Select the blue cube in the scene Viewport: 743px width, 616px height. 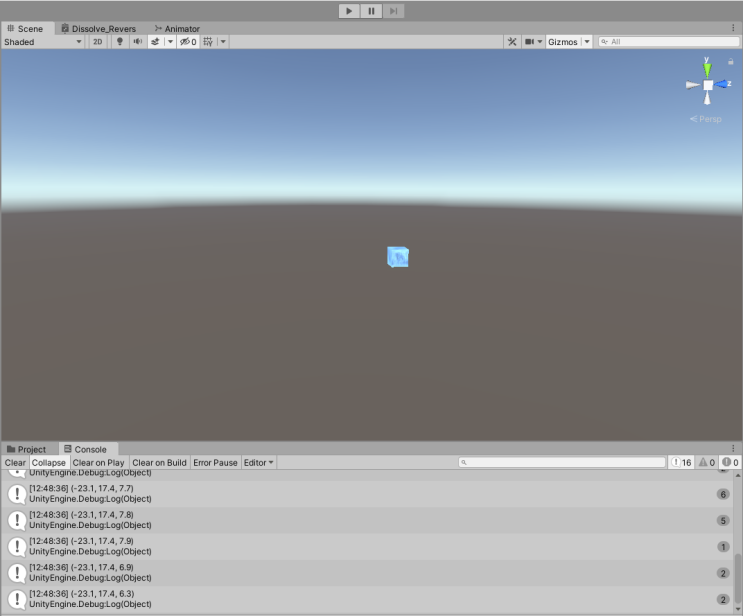pos(398,257)
